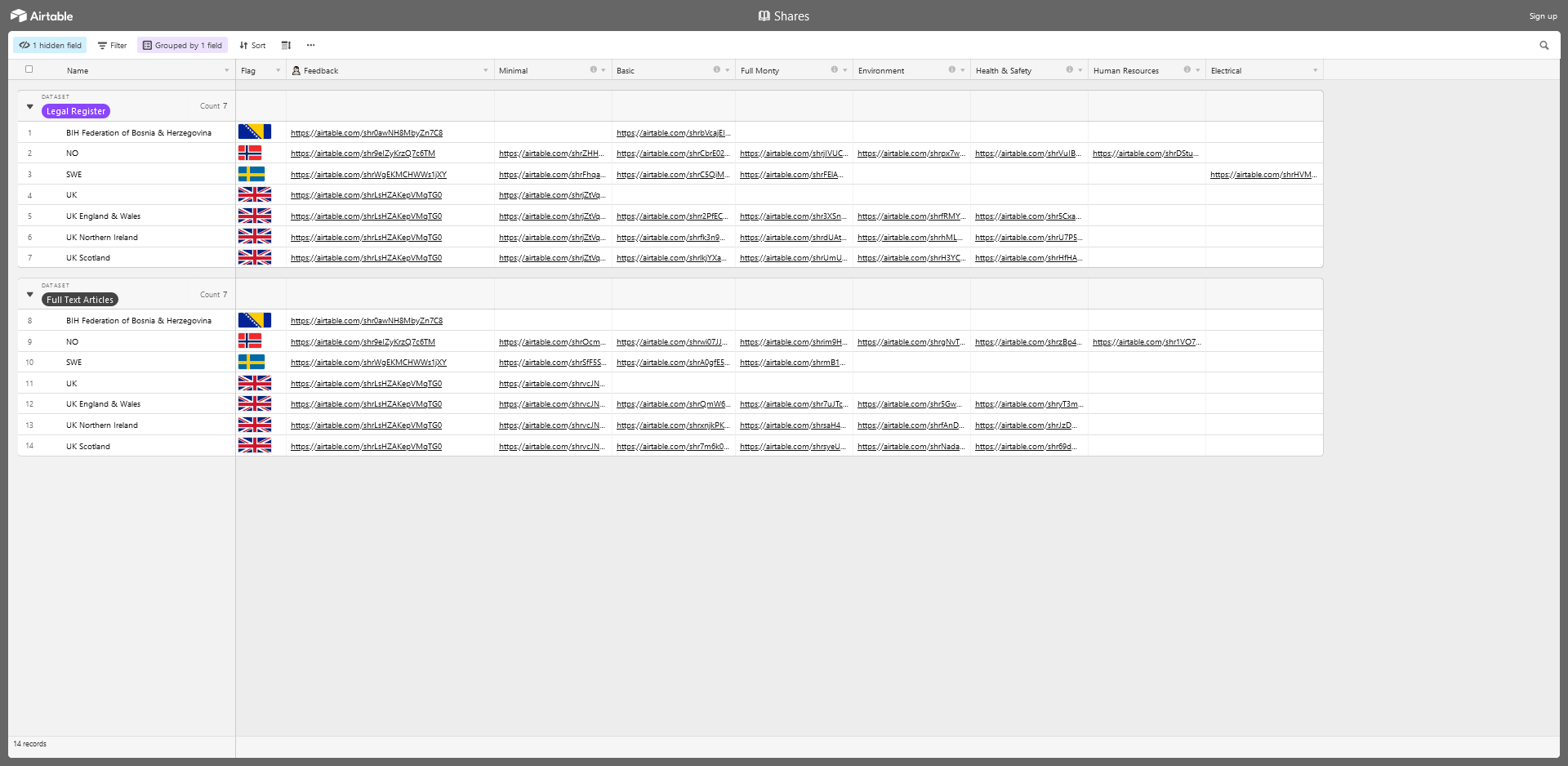
Task: Click the 14 records footer text
Action: tap(30, 744)
